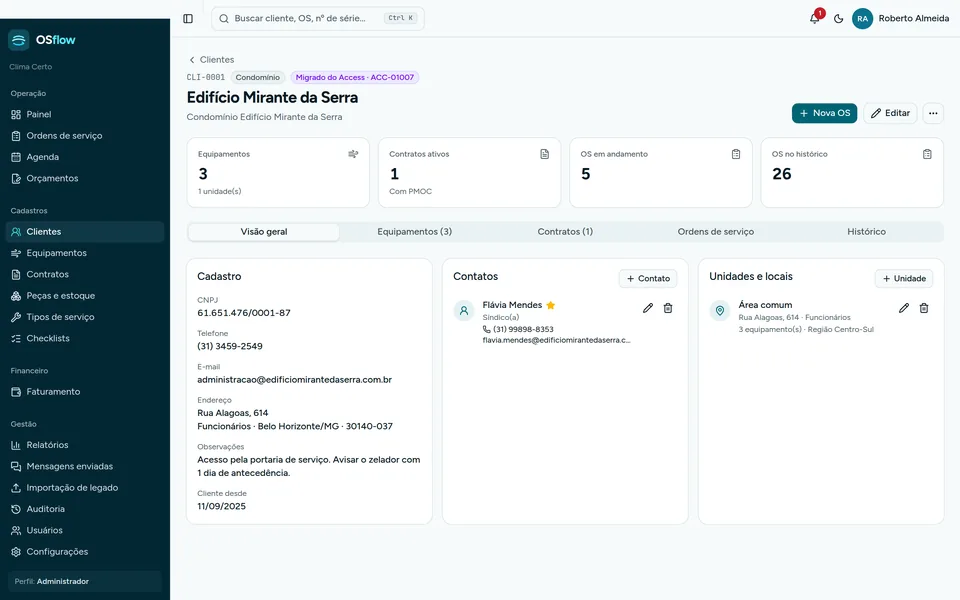Screen dimensions: 960x600
Task: Switch to dark mode moon icon
Action: click(x=839, y=18)
